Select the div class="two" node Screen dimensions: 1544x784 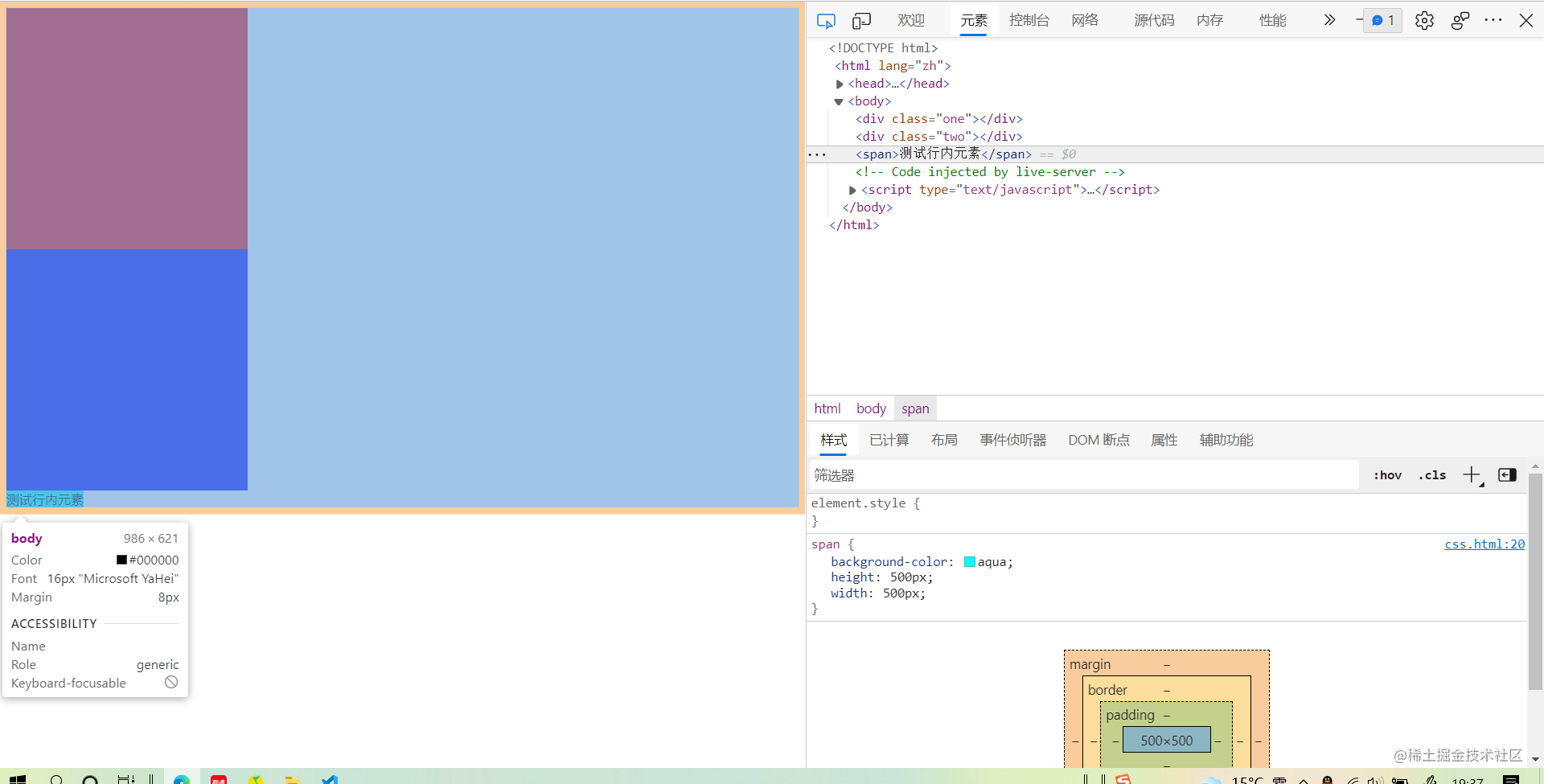[938, 137]
